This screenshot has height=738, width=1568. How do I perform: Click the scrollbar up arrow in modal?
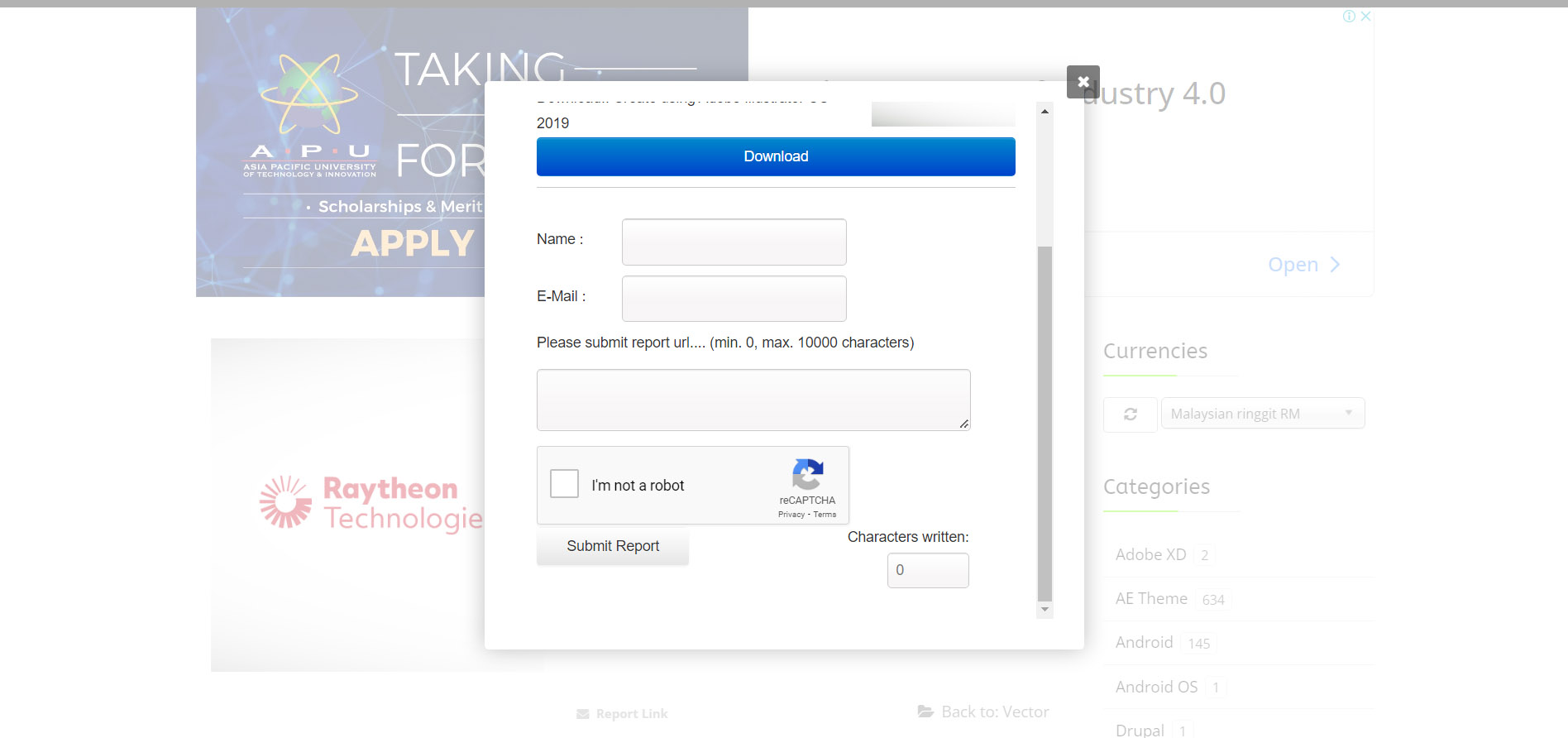[x=1045, y=111]
